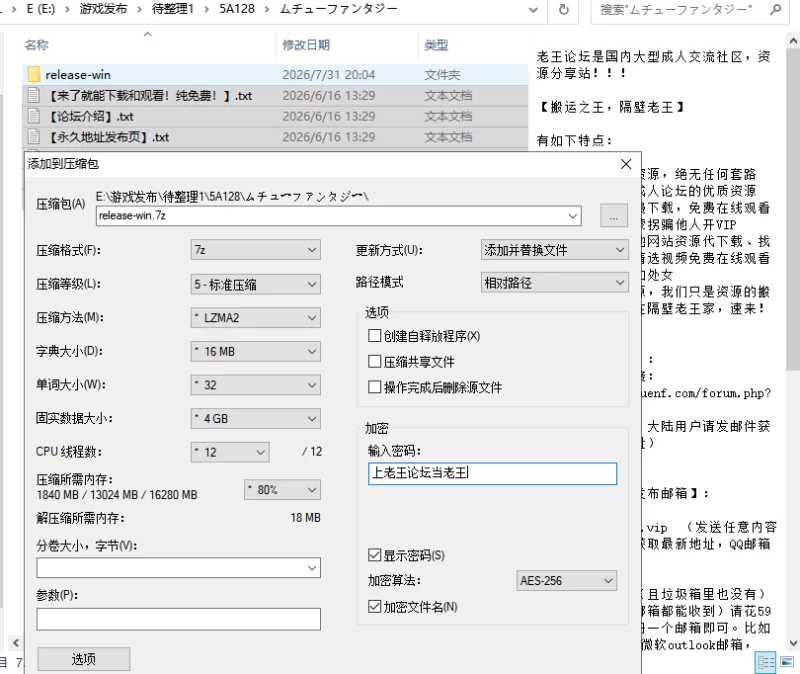This screenshot has width=800, height=674.
Task: Browse for archive location with the ... button
Action: click(x=614, y=216)
